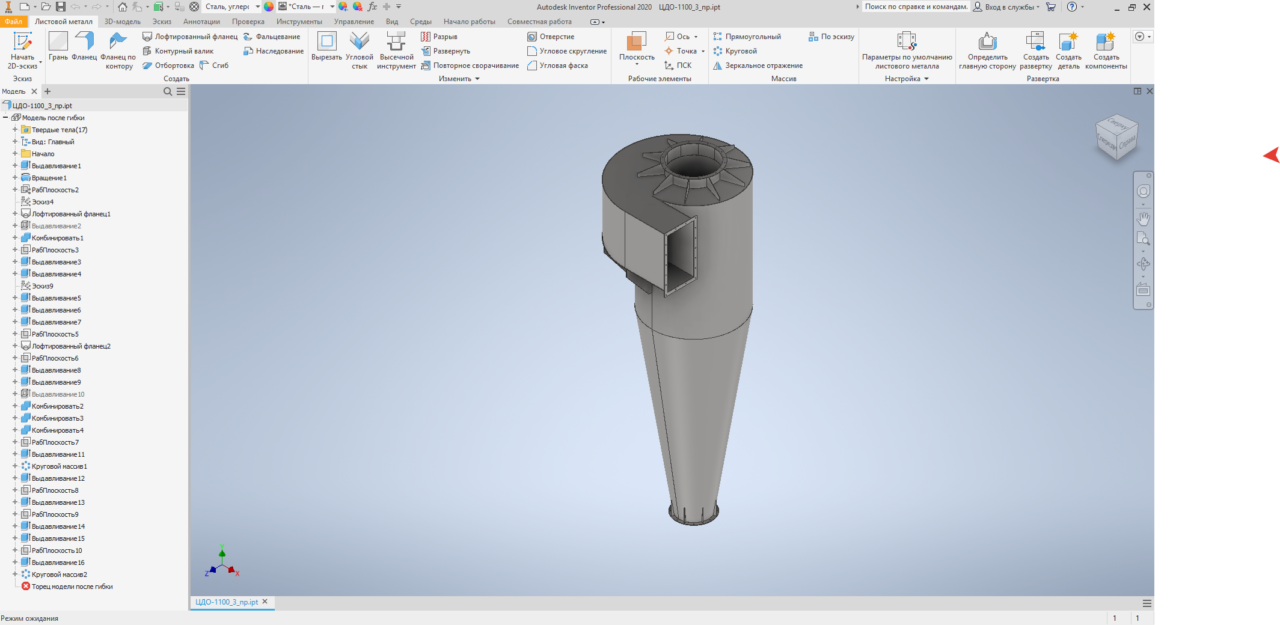This screenshot has height=625, width=1280.
Task: Open the Плоскость work plane dropdown
Action: coord(636,57)
